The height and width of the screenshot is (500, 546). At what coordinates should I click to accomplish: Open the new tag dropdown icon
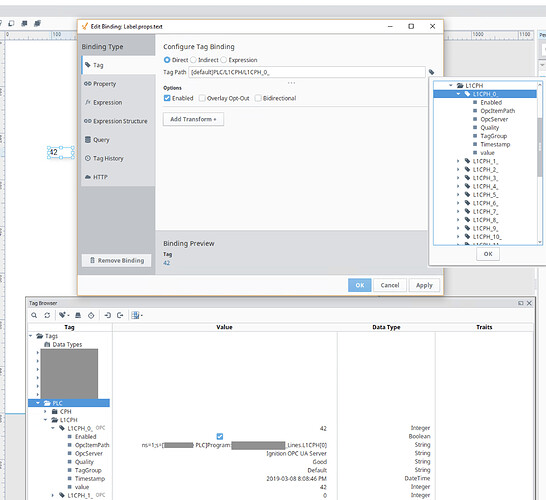click(x=64, y=315)
